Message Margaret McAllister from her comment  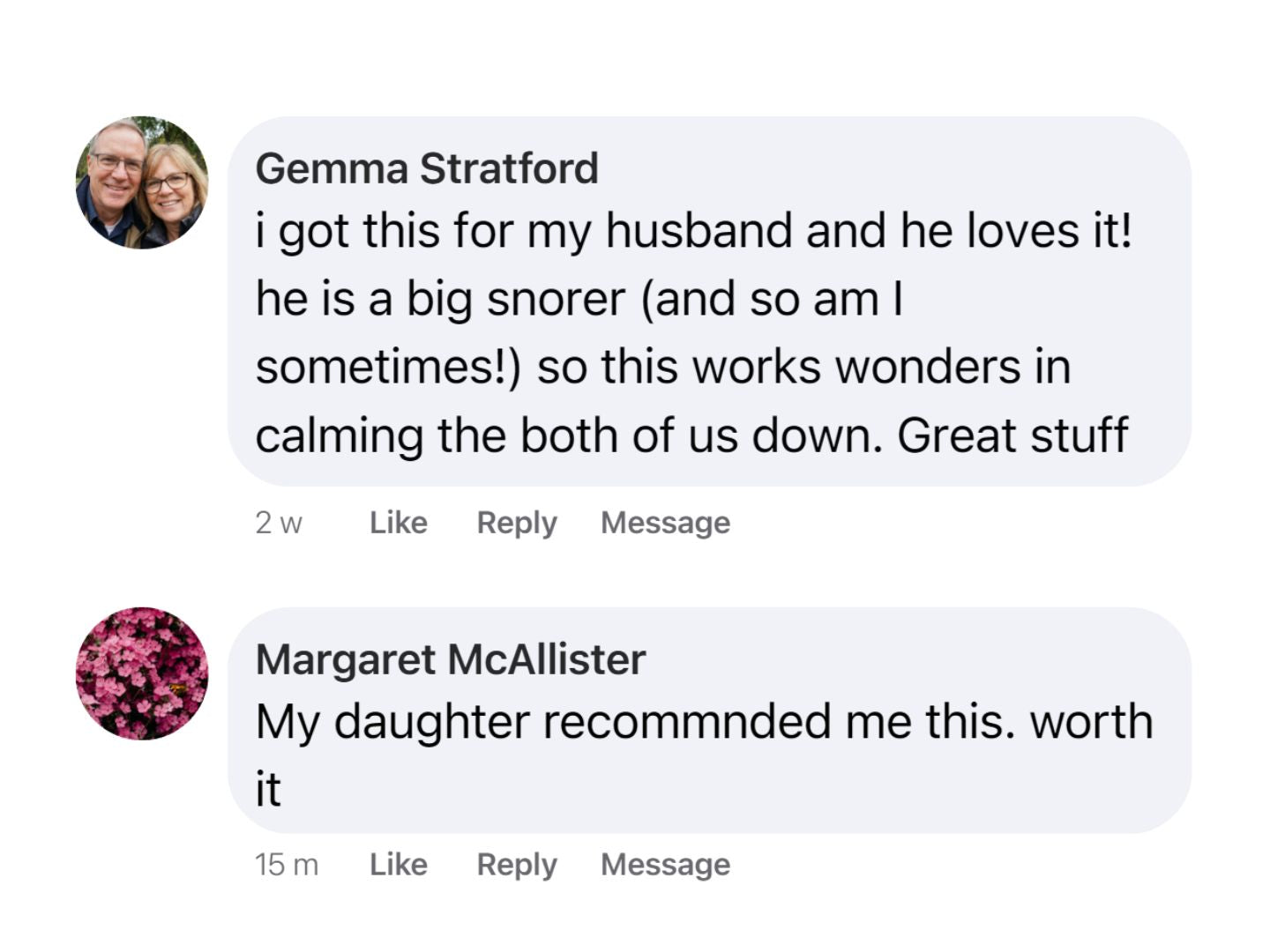(x=665, y=865)
